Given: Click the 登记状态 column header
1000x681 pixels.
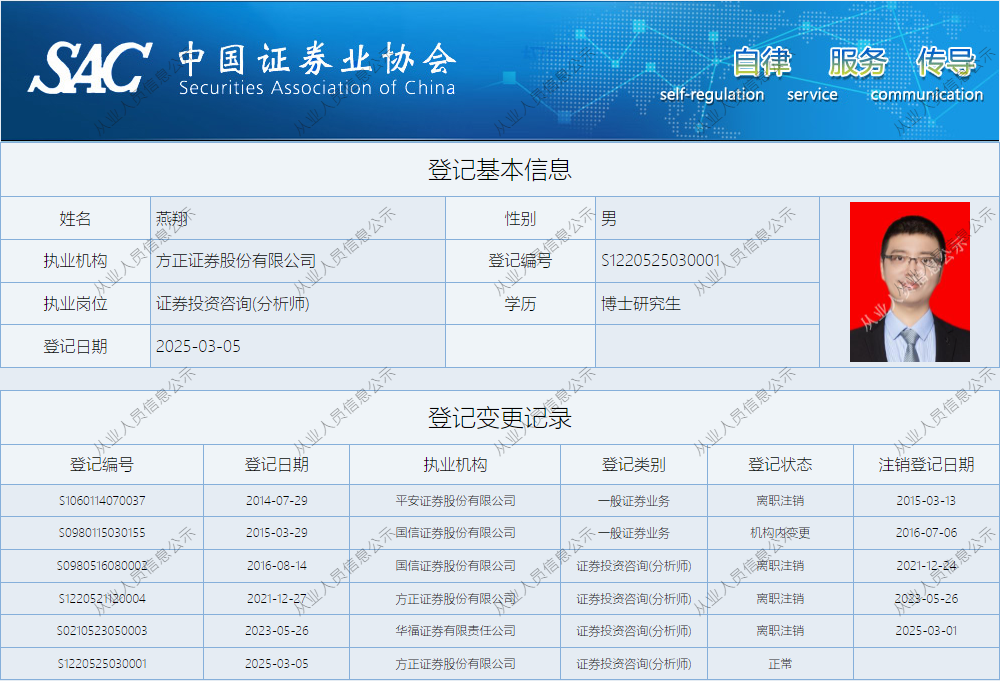Looking at the screenshot, I should click(x=780, y=465).
